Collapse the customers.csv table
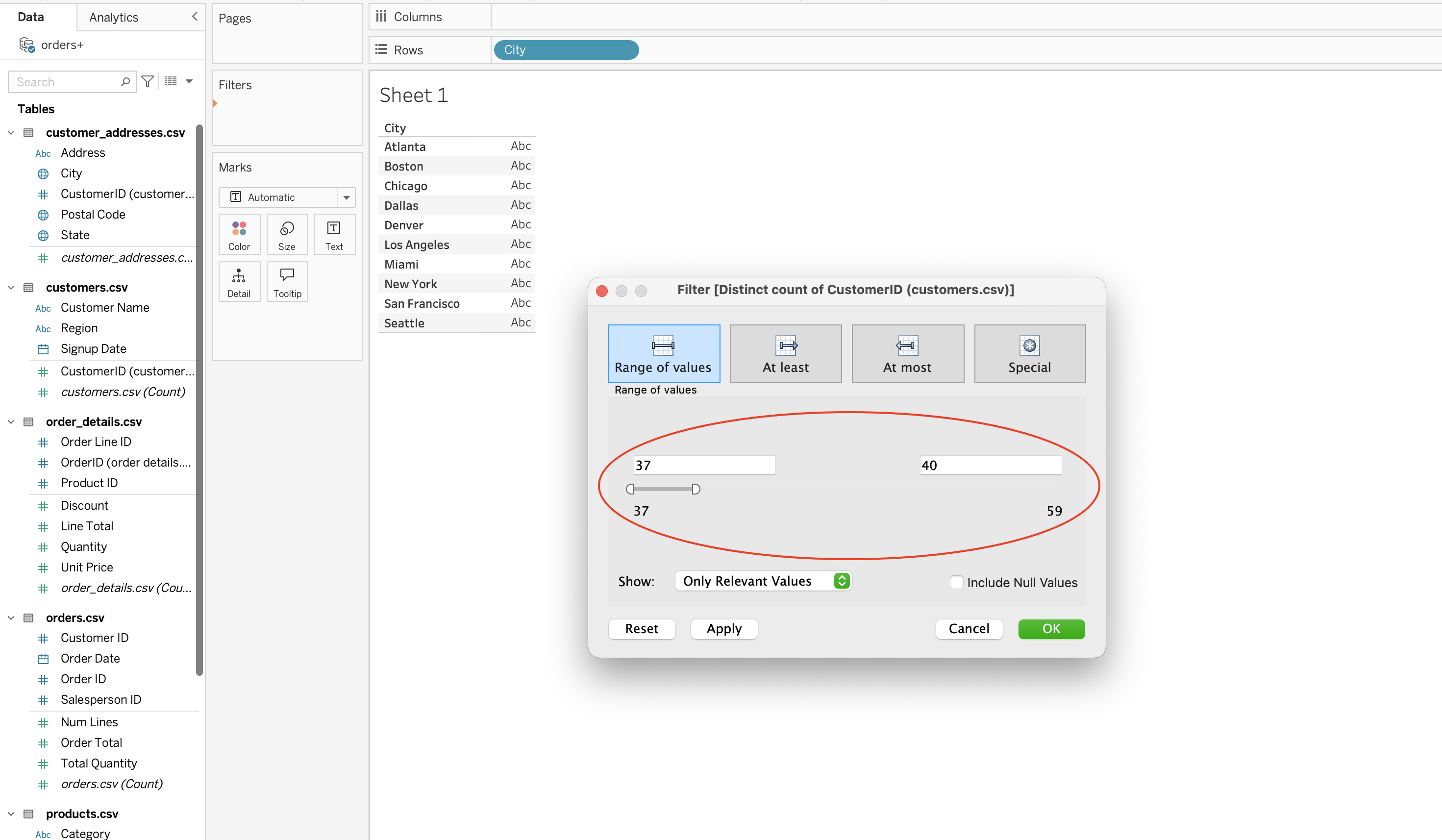The width and height of the screenshot is (1442, 840). (11, 287)
